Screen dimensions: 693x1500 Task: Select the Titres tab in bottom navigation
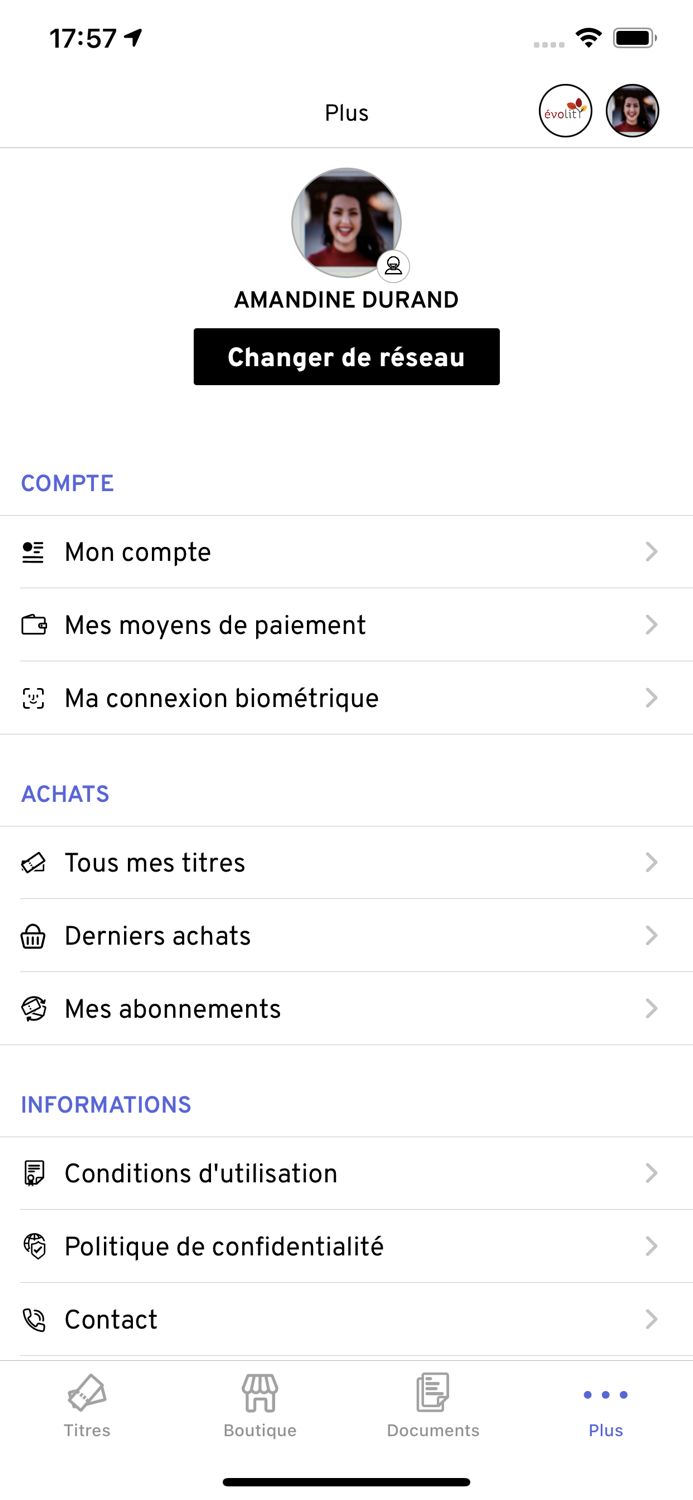[87, 1405]
